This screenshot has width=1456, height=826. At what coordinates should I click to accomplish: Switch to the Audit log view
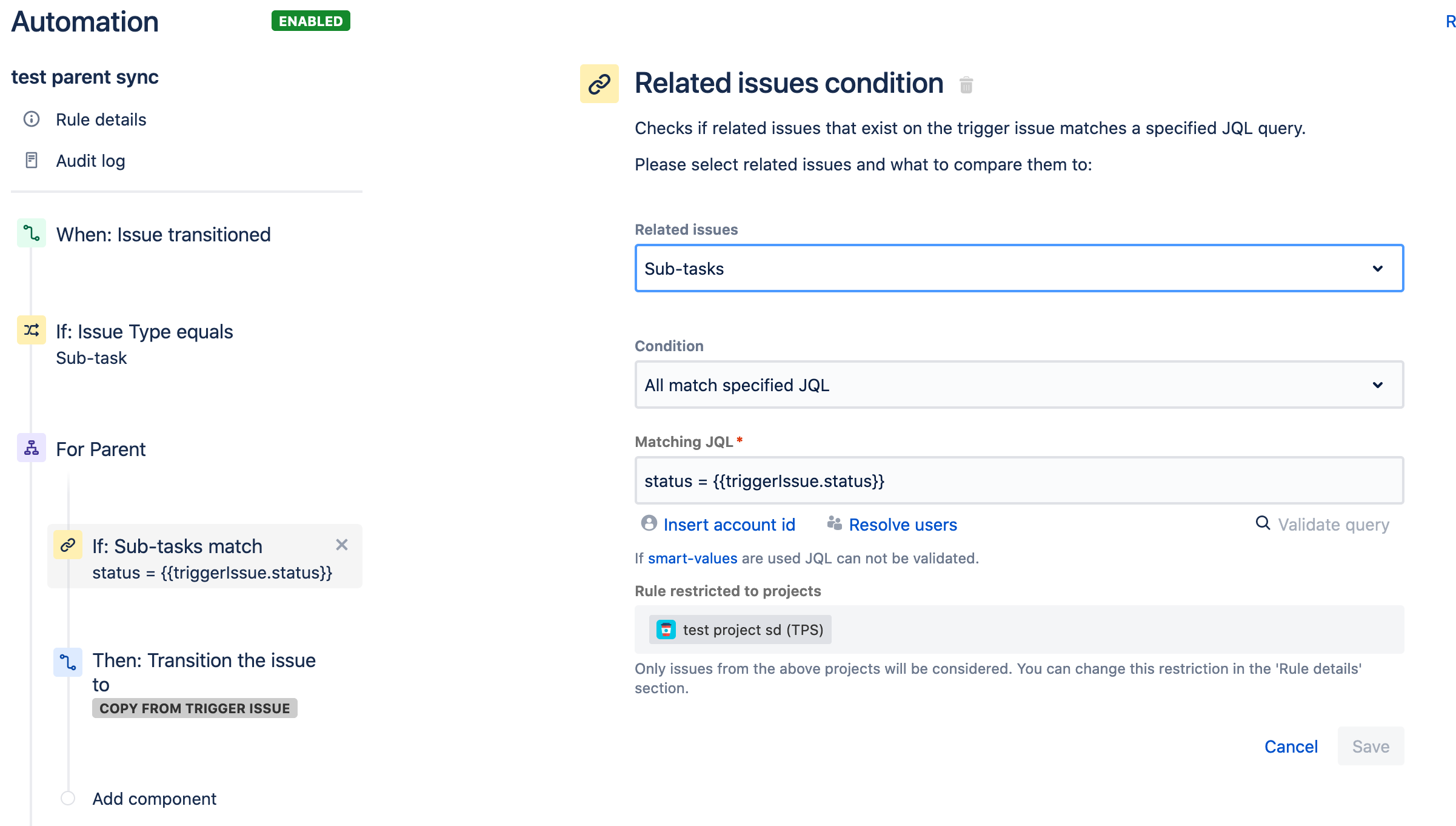[91, 160]
